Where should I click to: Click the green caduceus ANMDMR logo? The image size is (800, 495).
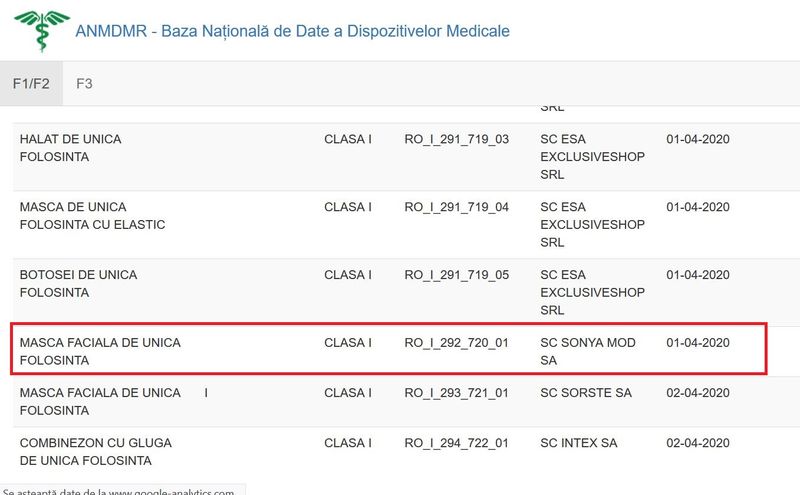pos(42,31)
